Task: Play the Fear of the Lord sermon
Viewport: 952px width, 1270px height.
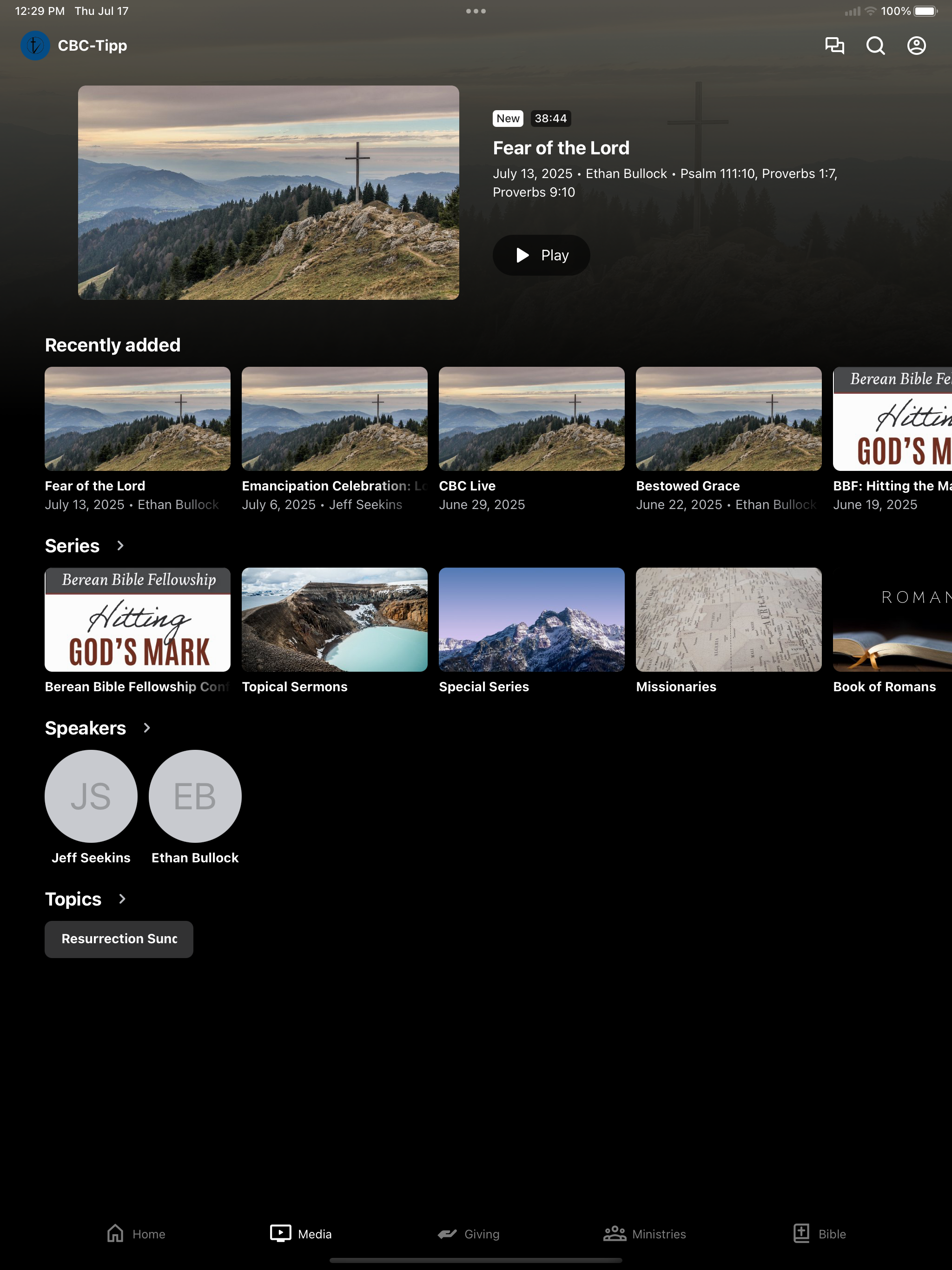Action: click(x=541, y=255)
